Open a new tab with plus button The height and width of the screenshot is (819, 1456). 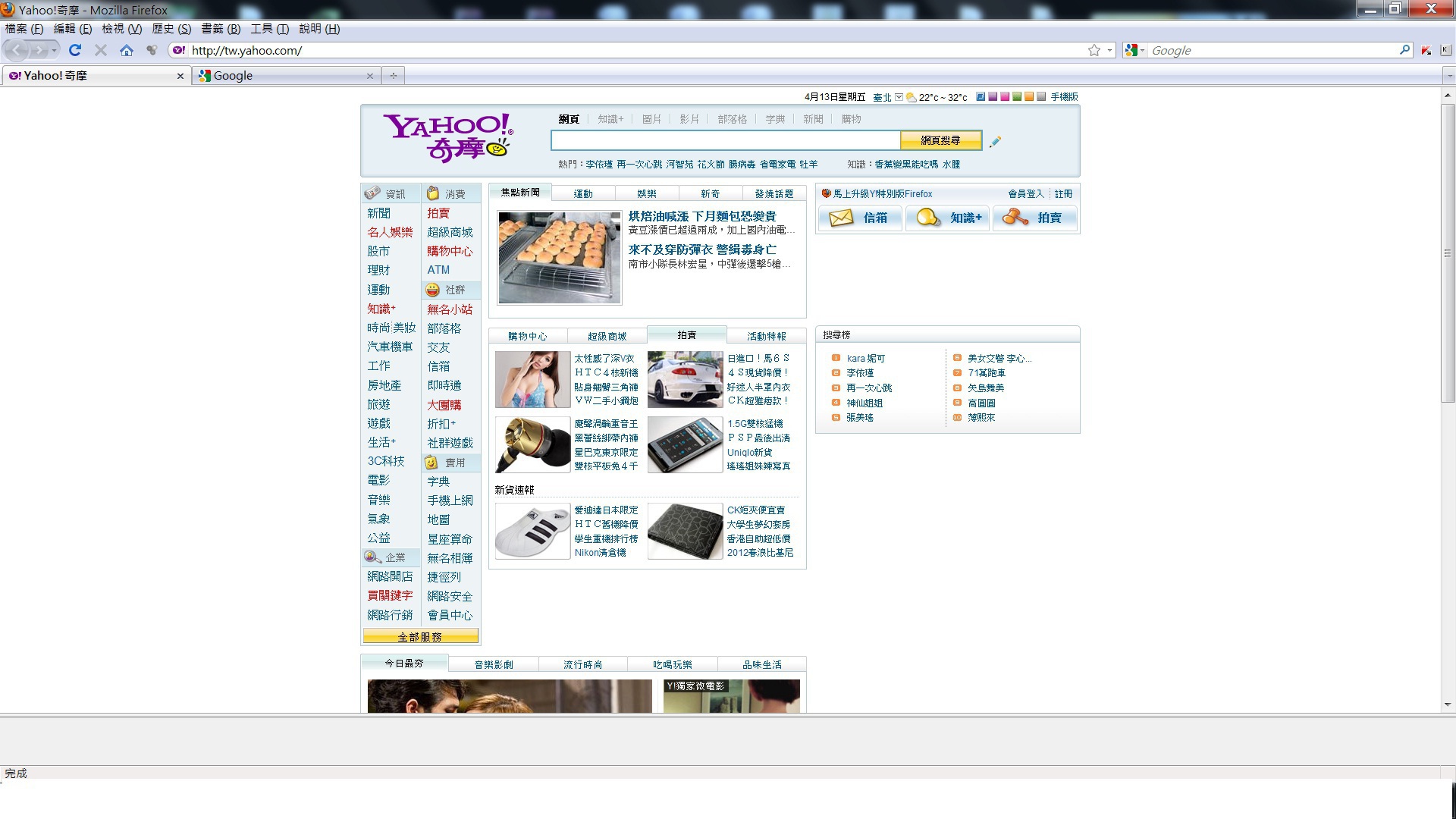(393, 76)
